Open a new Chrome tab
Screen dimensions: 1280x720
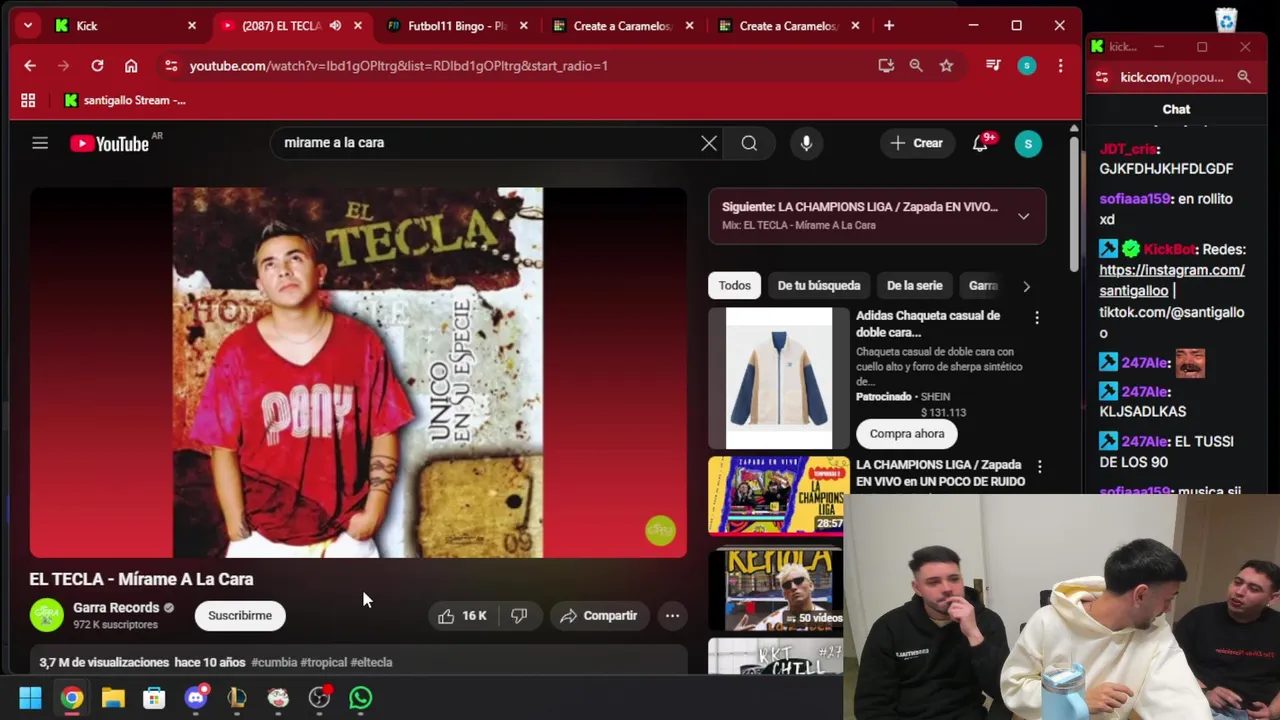(x=889, y=26)
